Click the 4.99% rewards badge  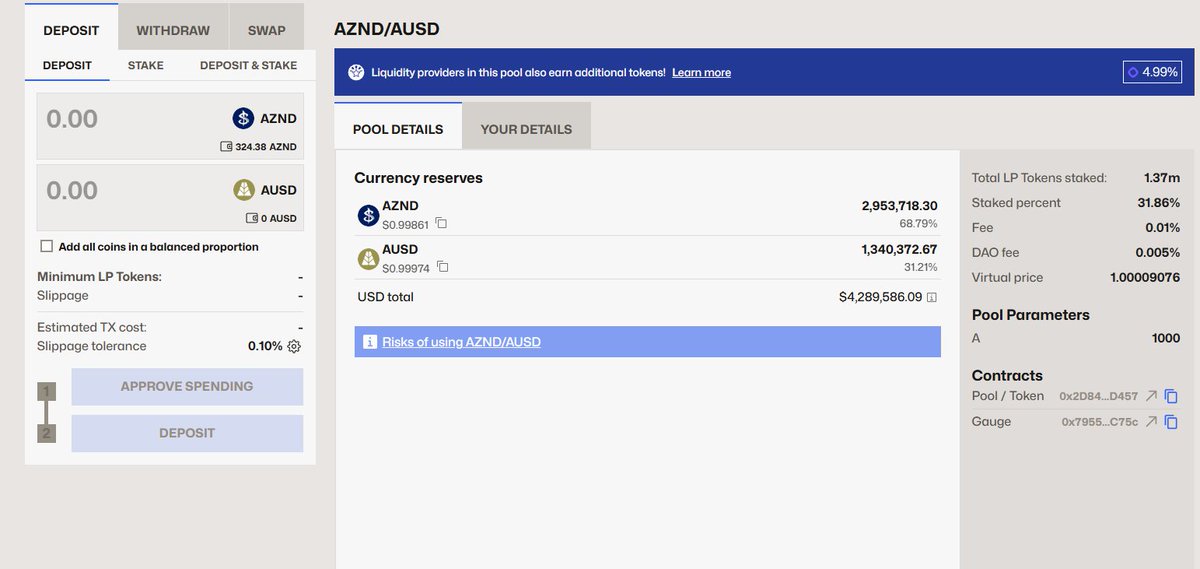[x=1152, y=72]
